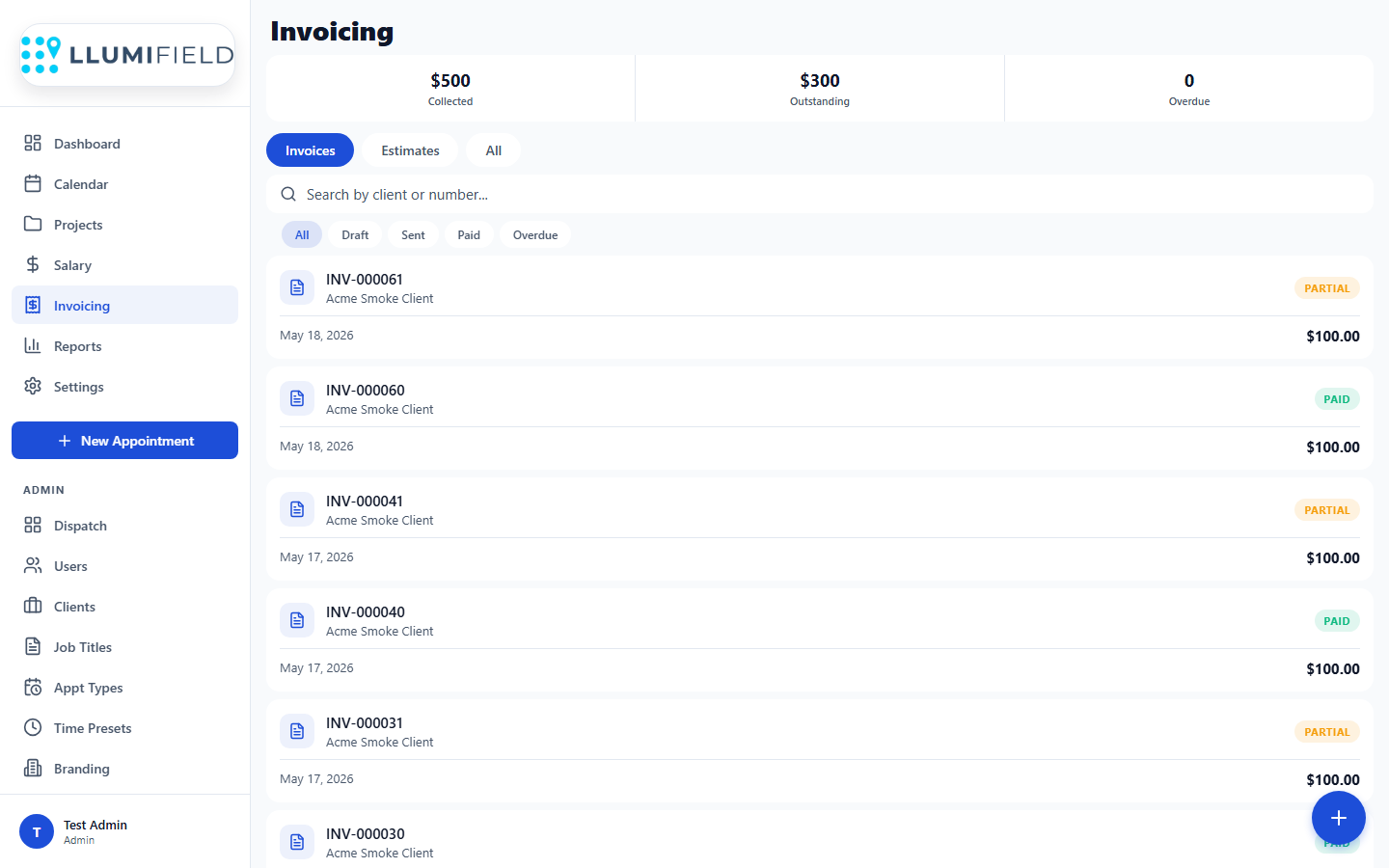Screen dimensions: 1389x868
Task: Open invoice INV-000060
Action: (820, 418)
